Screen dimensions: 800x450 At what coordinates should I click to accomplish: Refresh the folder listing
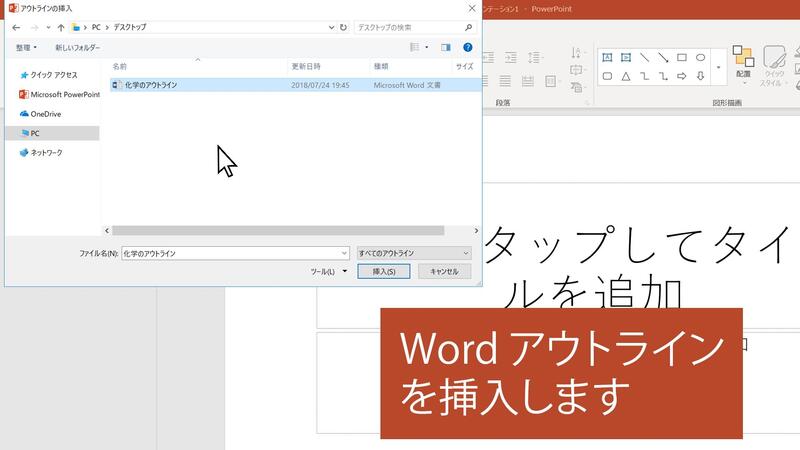tap(343, 28)
